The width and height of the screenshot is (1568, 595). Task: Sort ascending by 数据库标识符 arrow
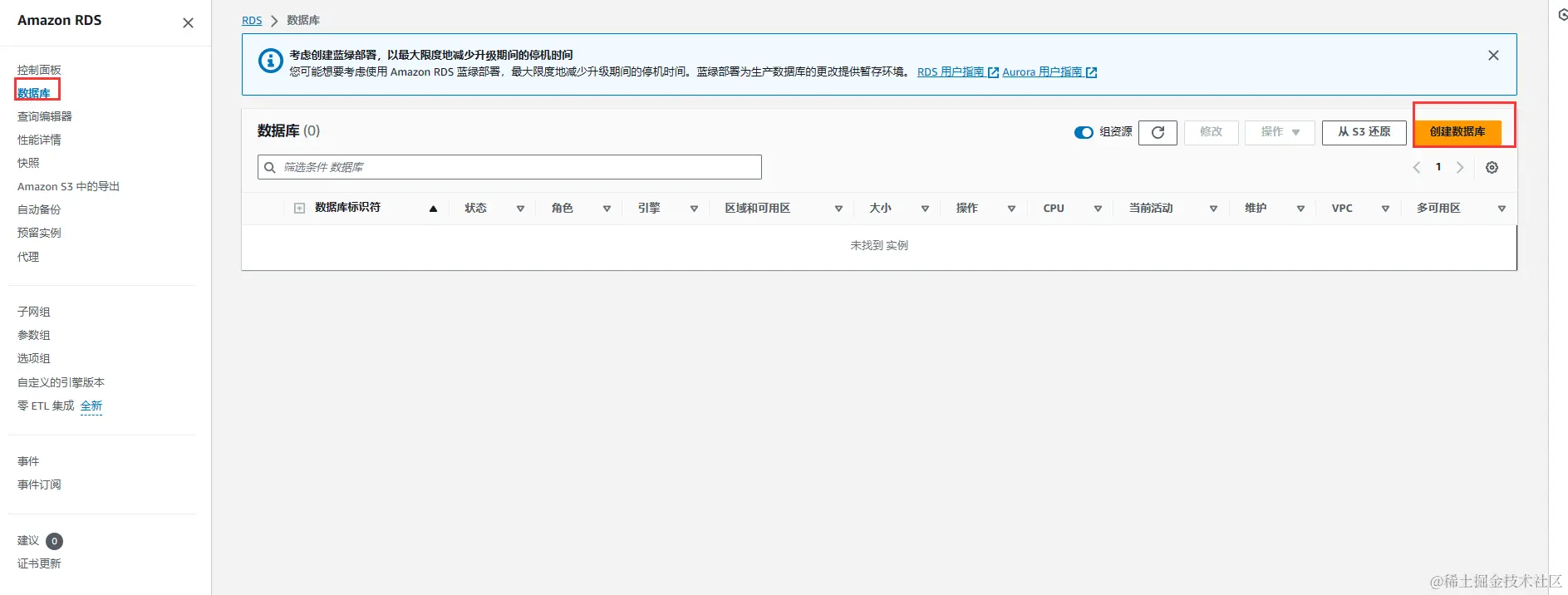433,209
